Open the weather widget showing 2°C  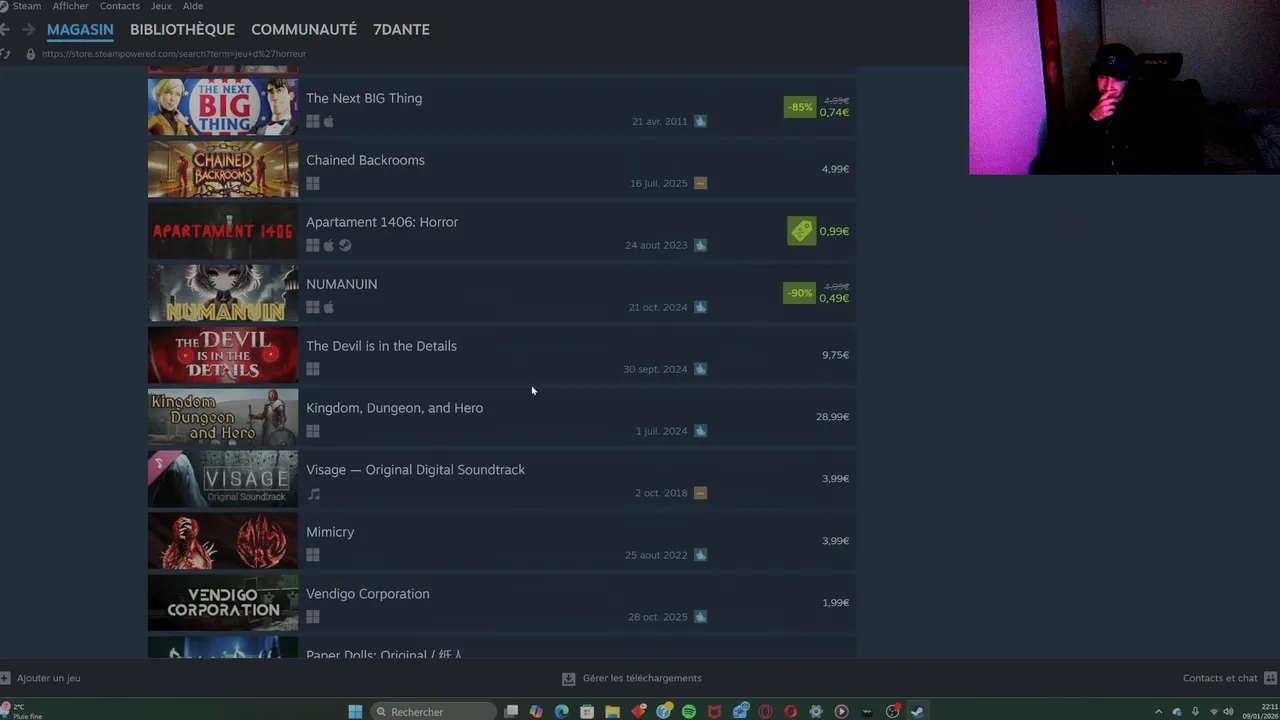coord(22,711)
